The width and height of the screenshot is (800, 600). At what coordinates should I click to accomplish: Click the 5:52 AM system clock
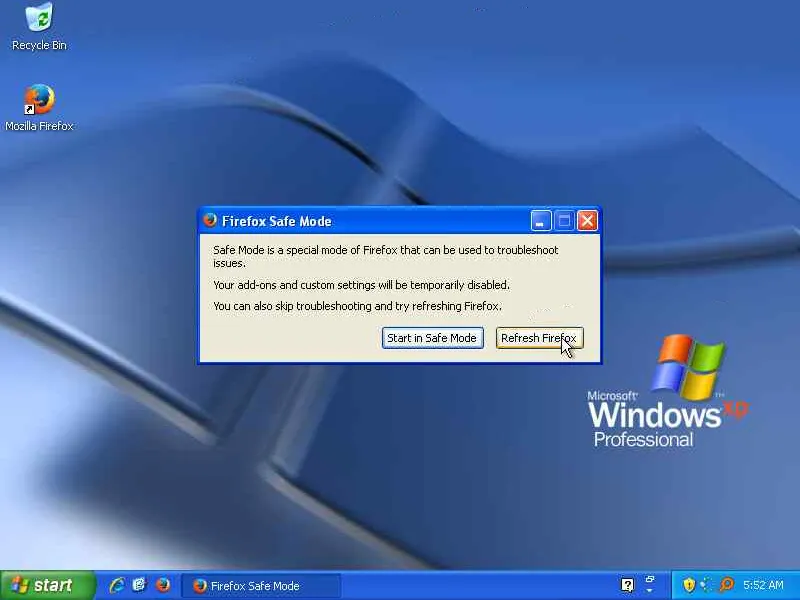(x=763, y=585)
